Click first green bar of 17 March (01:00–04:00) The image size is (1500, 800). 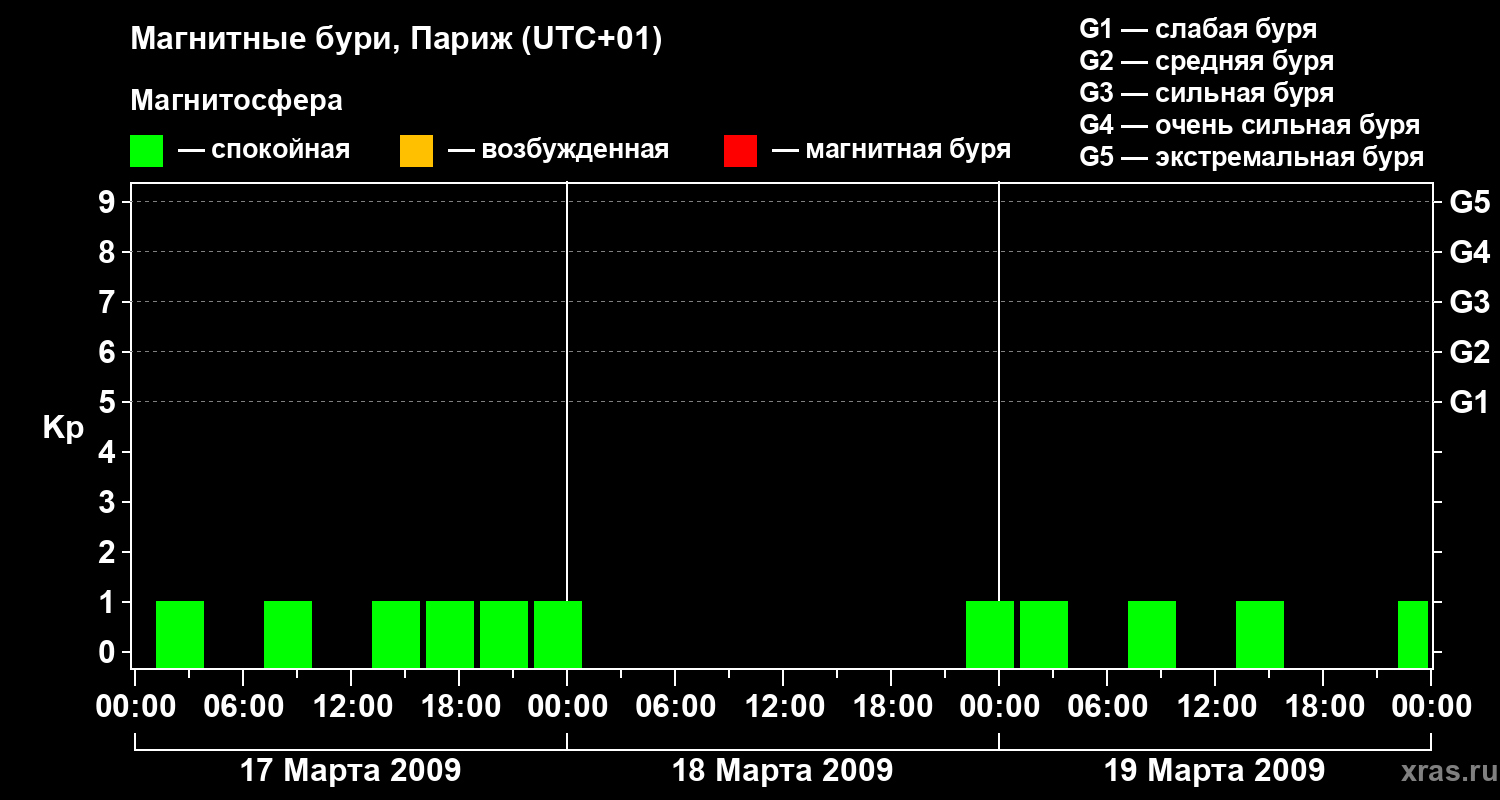(180, 634)
